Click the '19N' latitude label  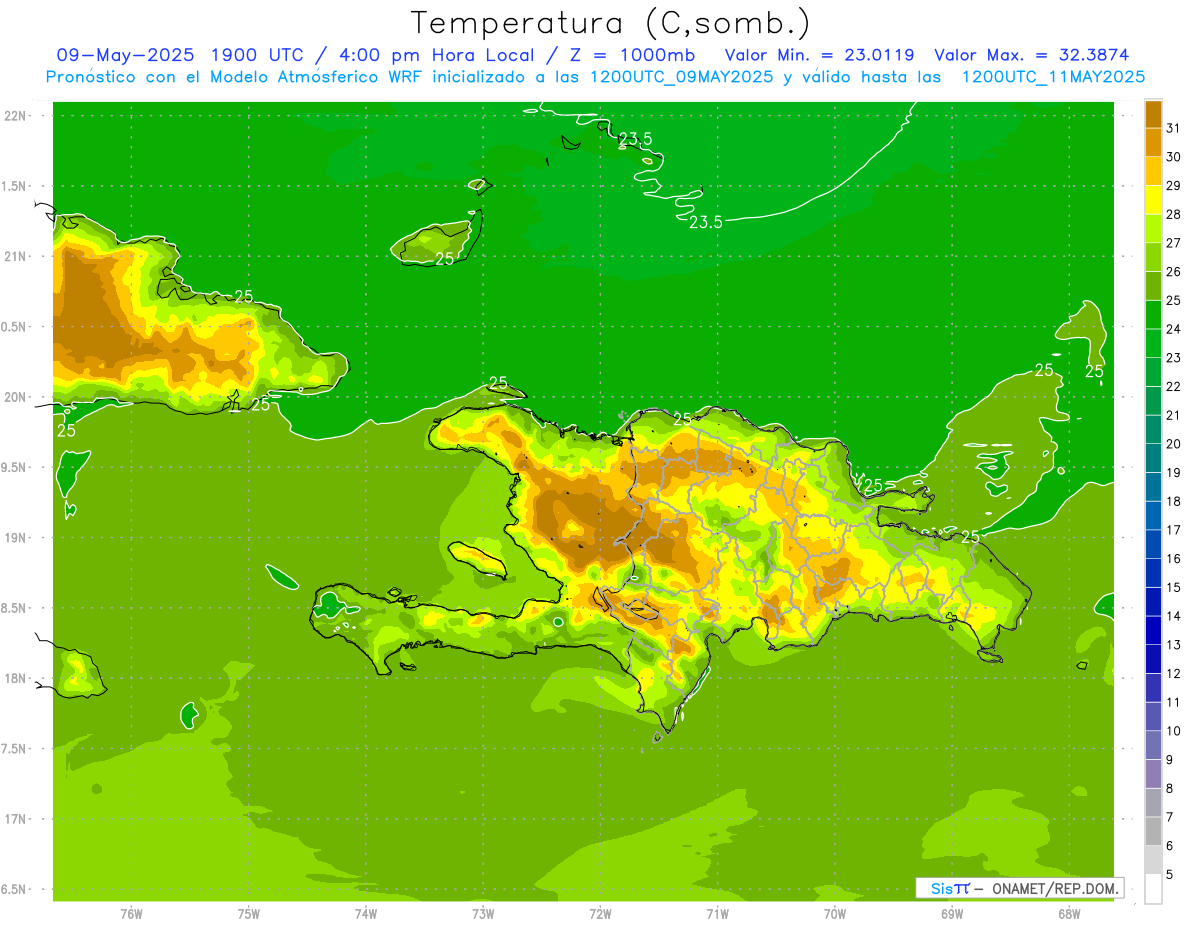(15, 537)
